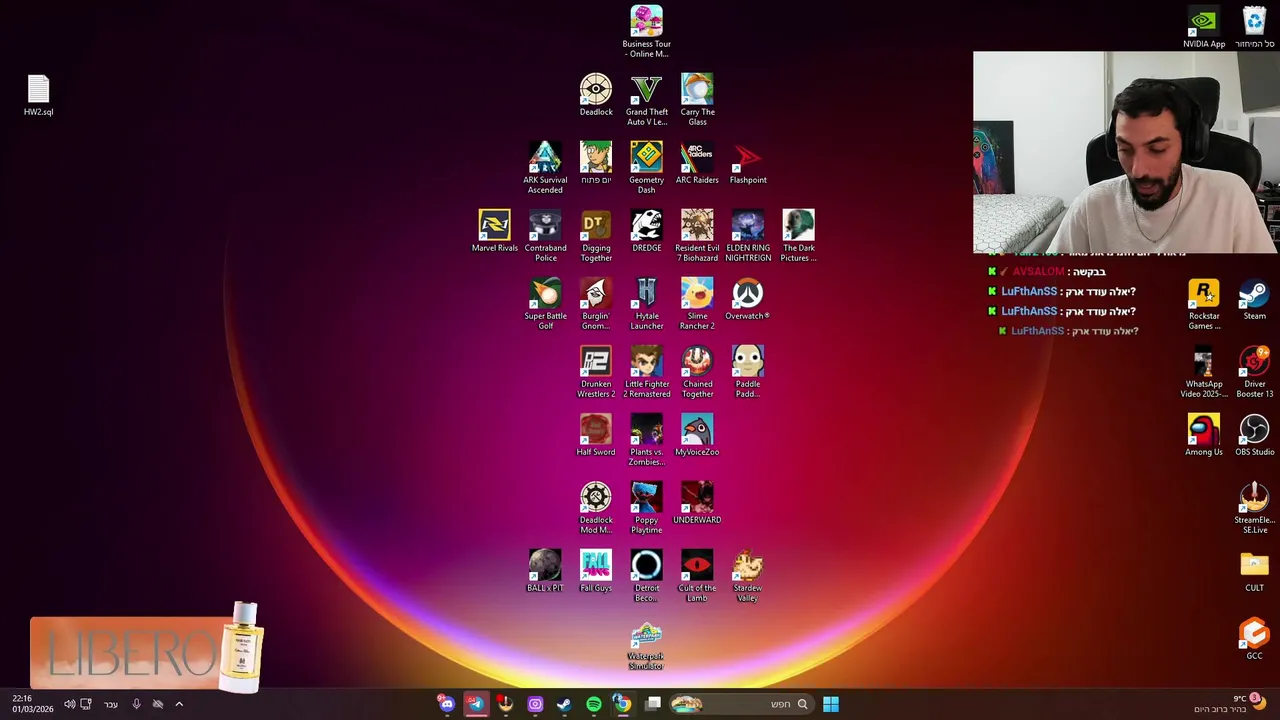
Task: Open Waterpark Simulator shortcut
Action: pyautogui.click(x=646, y=646)
